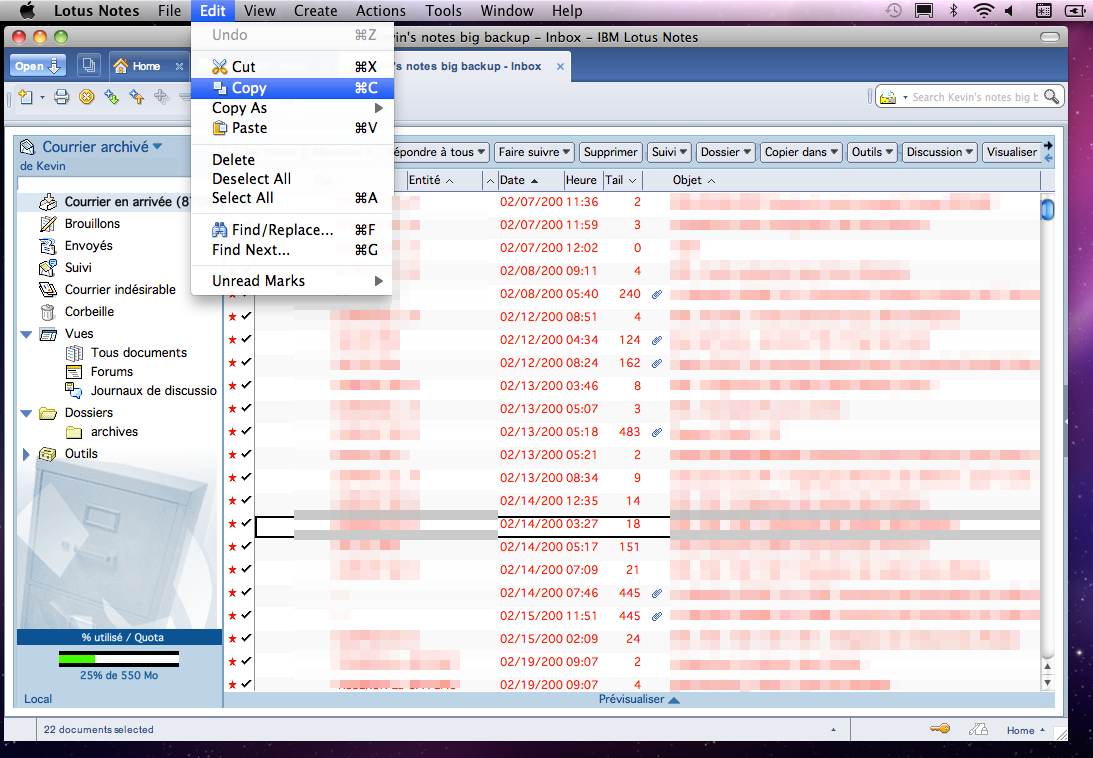
Task: Click the volume speaker menu bar icon
Action: tap(1010, 10)
